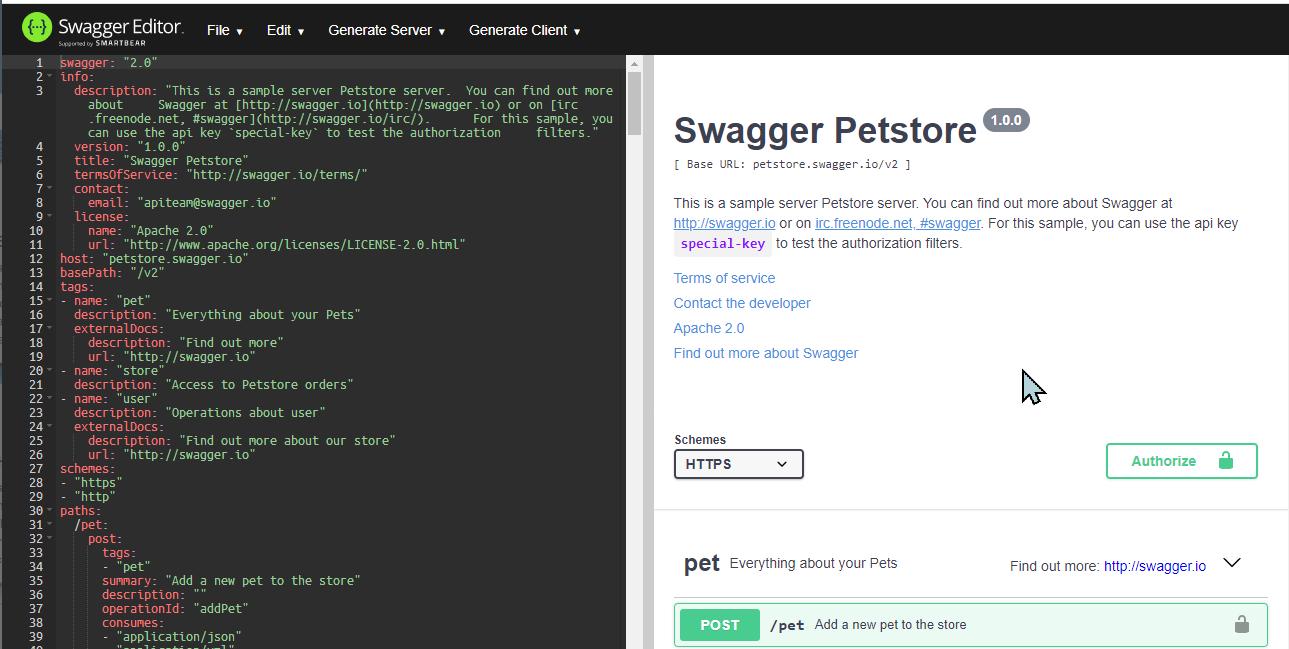Viewport: 1289px width, 649px height.
Task: Collapse the tags block at line 14
Action: click(x=50, y=287)
